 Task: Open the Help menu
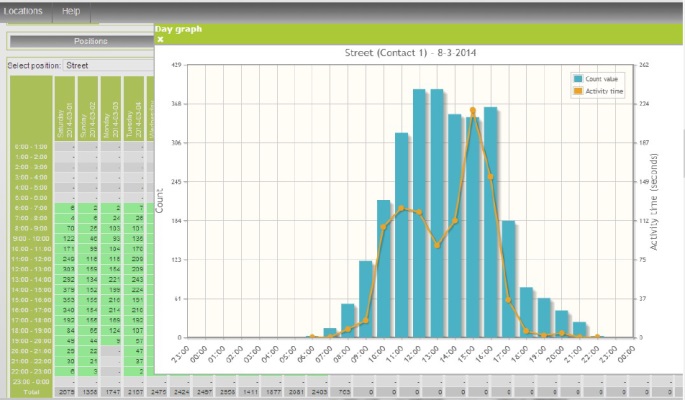tap(71, 11)
